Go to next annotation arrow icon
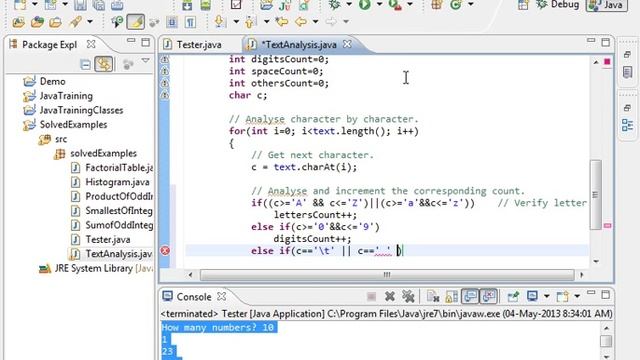The height and width of the screenshot is (360, 640). point(220,22)
